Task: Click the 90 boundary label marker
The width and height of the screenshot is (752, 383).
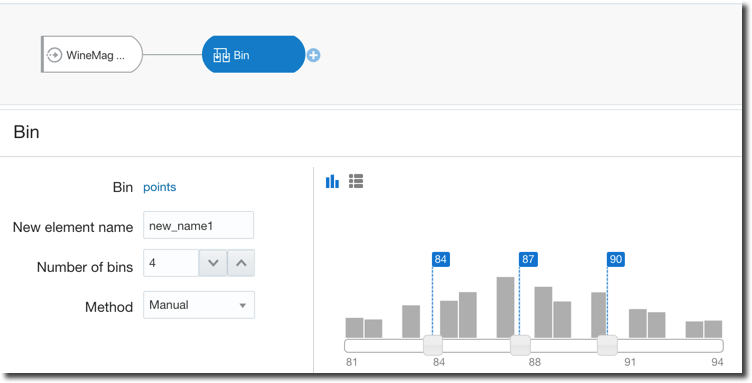Action: pyautogui.click(x=616, y=259)
